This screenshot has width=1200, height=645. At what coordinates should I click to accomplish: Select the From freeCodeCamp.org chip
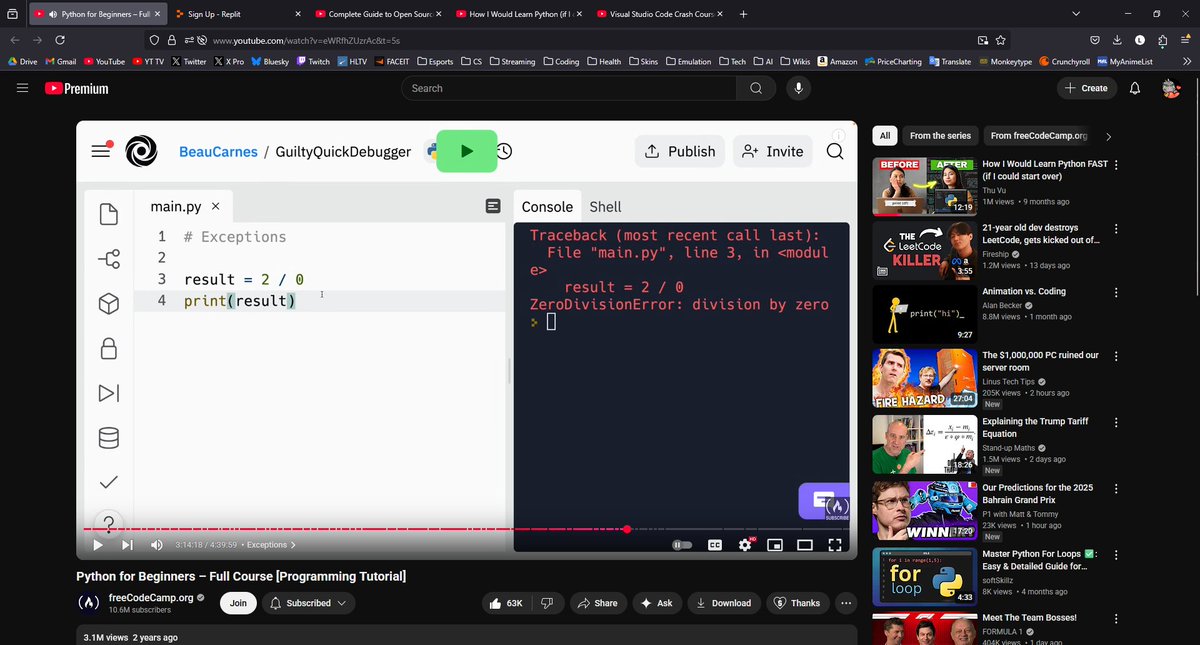pos(1038,135)
